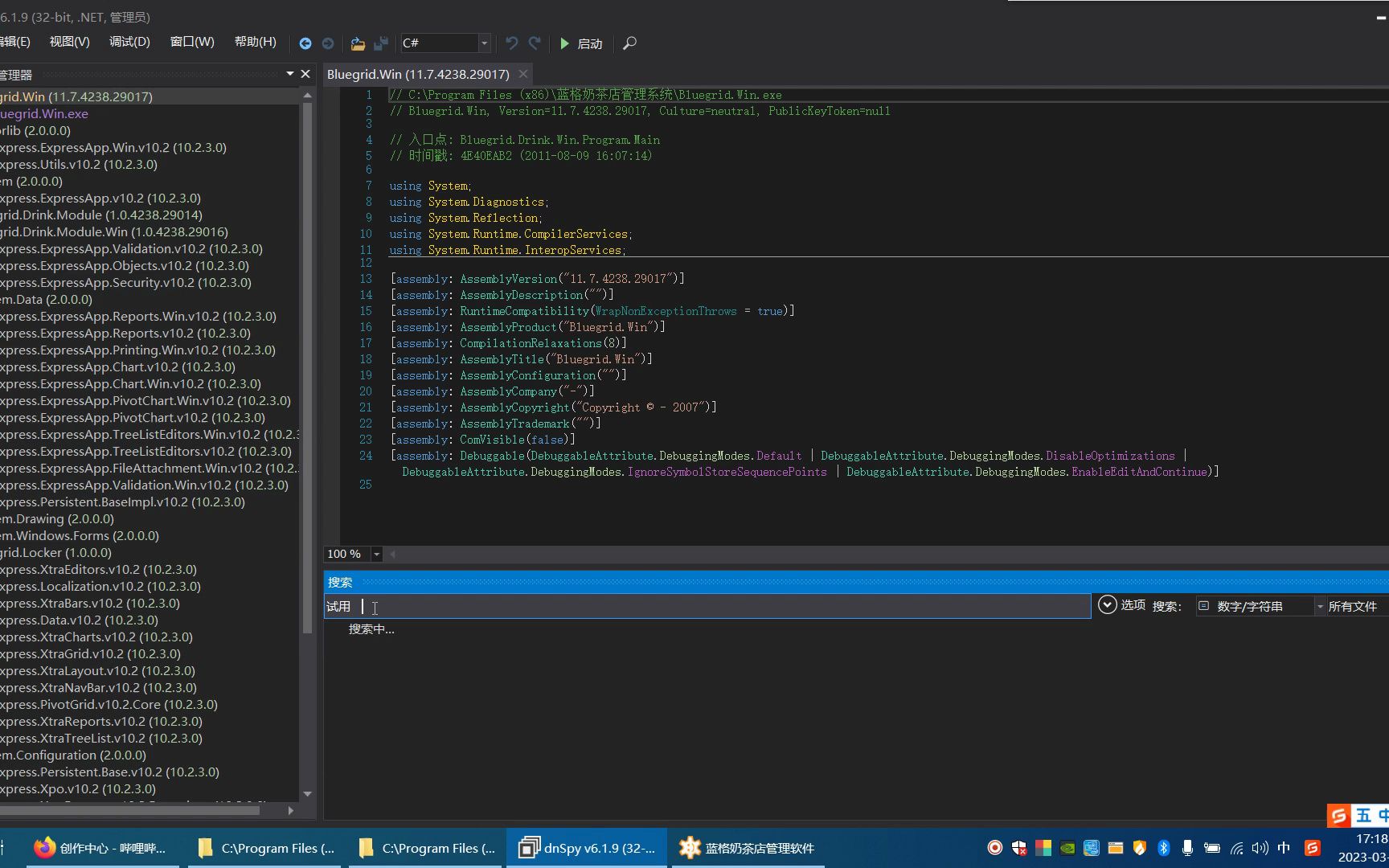Image resolution: width=1389 pixels, height=868 pixels.
Task: Click the redo toolbar icon
Action: point(535,43)
